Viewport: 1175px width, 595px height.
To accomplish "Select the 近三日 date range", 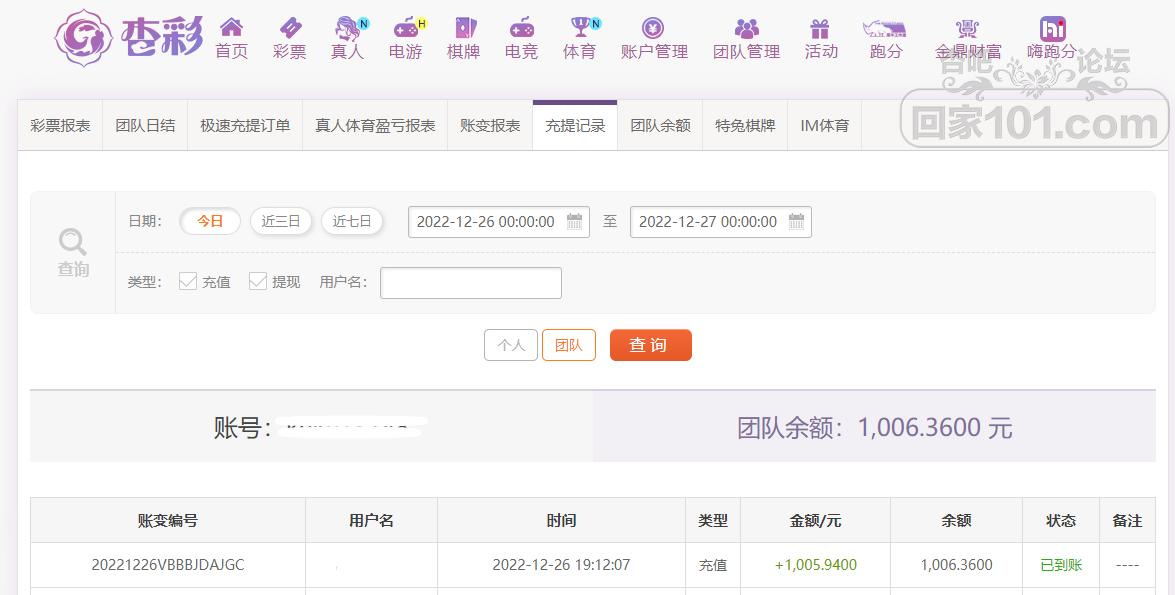I will (x=280, y=221).
